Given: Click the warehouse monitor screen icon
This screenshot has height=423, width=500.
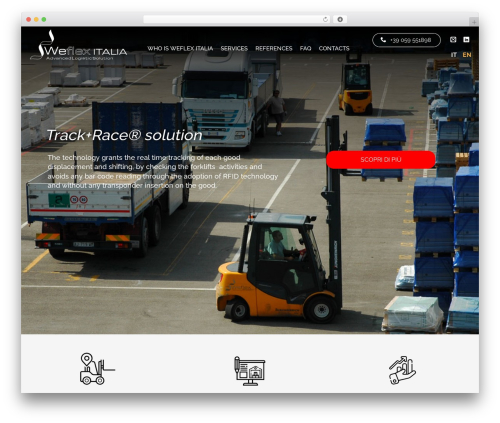Looking at the screenshot, I should point(250,371).
